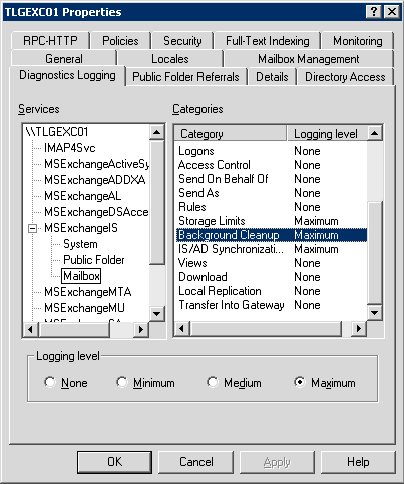The image size is (404, 484).
Task: Select the None logging level radio button
Action: point(50,382)
